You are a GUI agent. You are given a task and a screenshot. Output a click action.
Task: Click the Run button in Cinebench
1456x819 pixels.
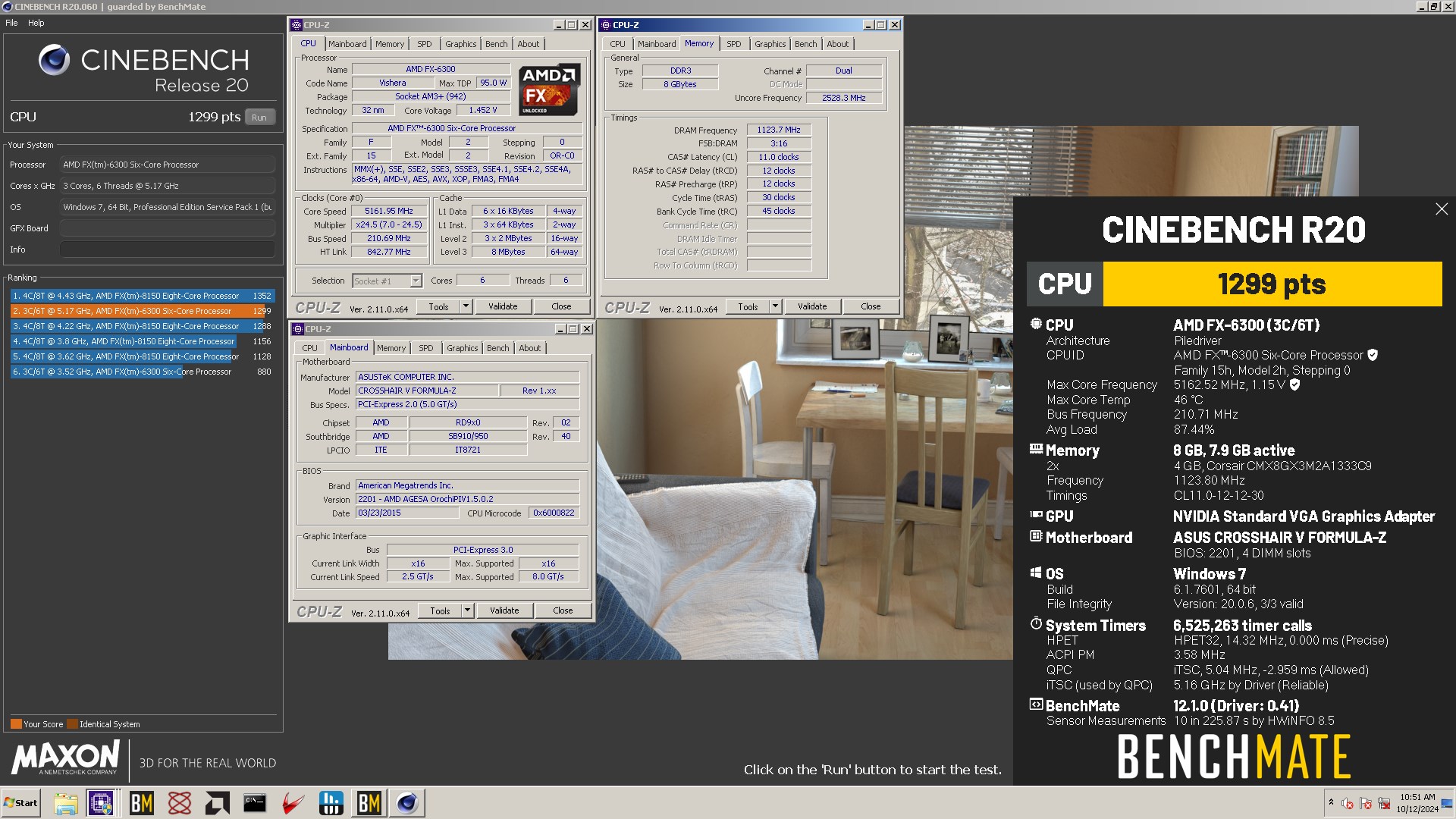point(259,118)
